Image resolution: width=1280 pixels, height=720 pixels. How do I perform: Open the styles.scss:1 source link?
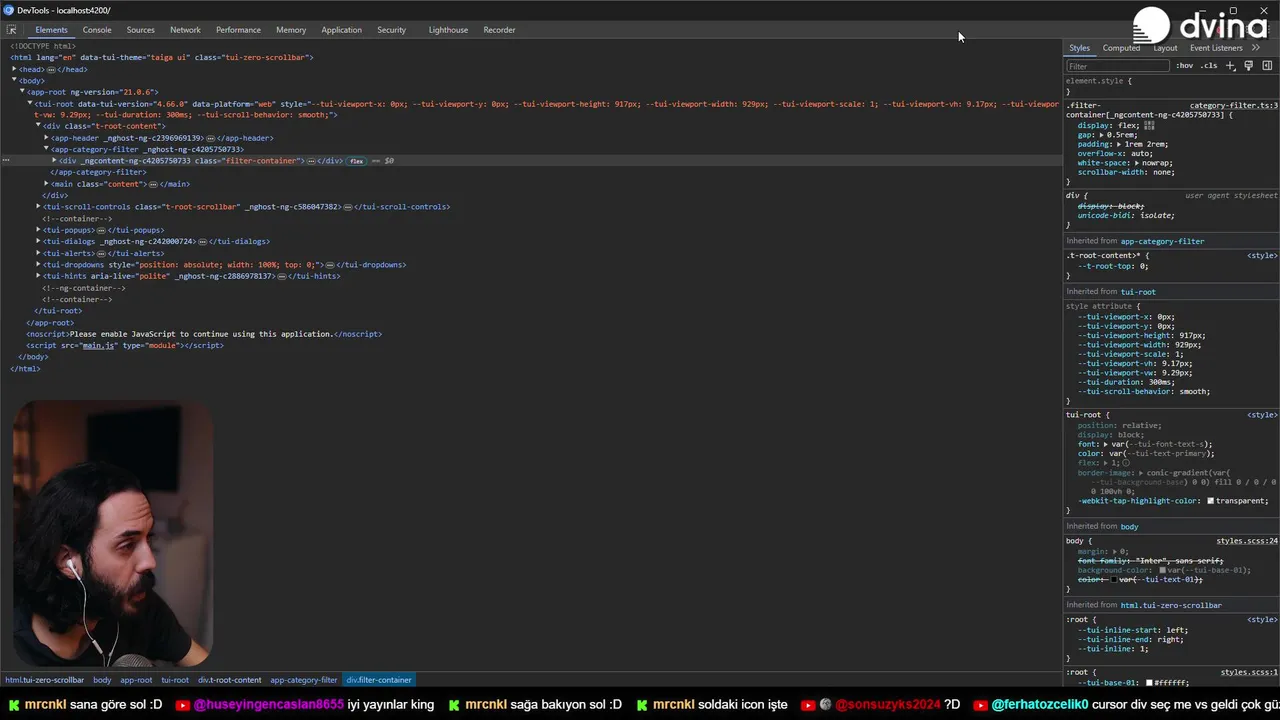click(x=1249, y=672)
